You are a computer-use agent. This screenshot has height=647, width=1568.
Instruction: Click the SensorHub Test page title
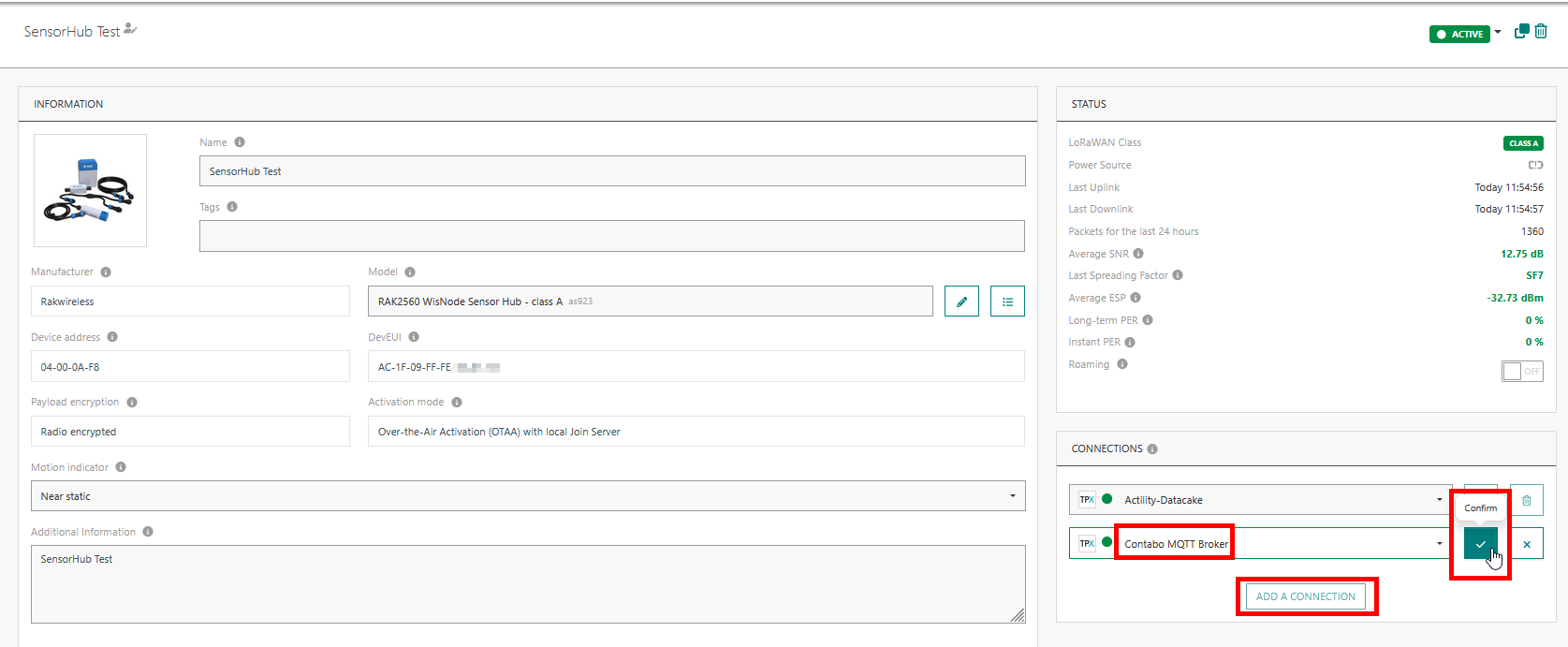pos(72,32)
